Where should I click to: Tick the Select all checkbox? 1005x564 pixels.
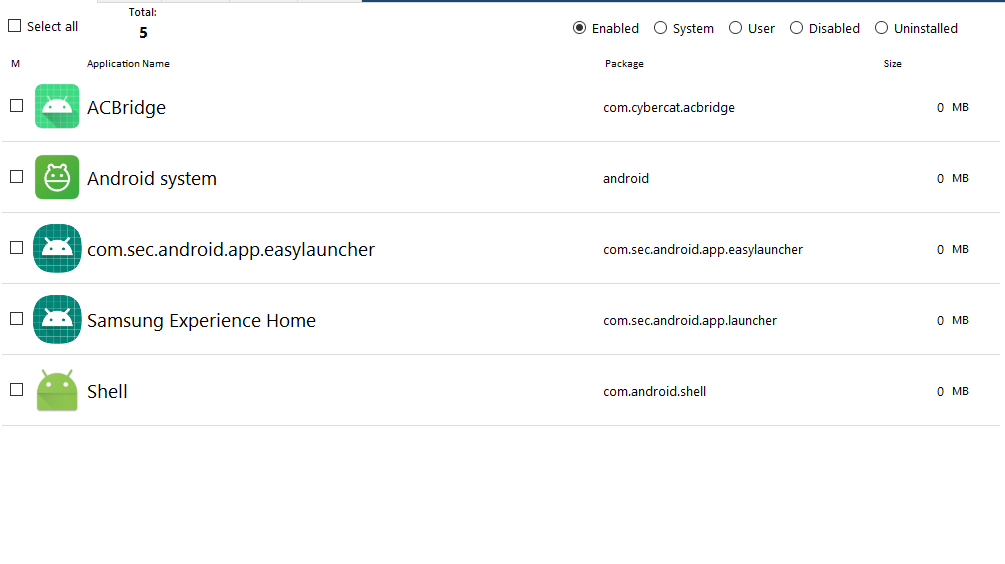coord(15,26)
